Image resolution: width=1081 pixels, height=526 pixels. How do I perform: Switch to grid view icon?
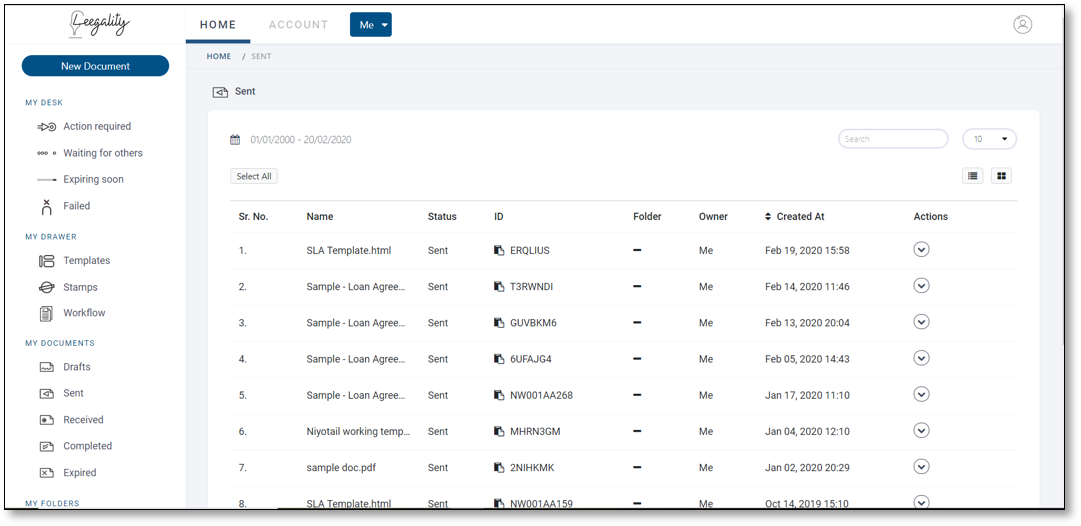[x=1001, y=176]
